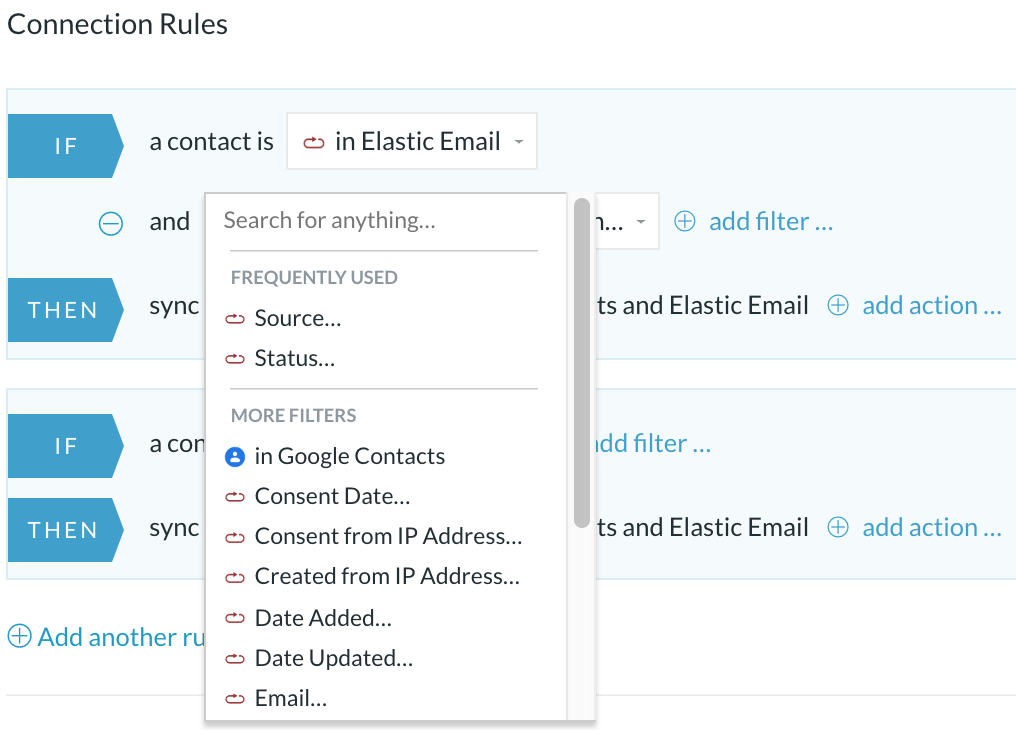
Task: Click 'add action ...' in first rule
Action: pos(932,305)
